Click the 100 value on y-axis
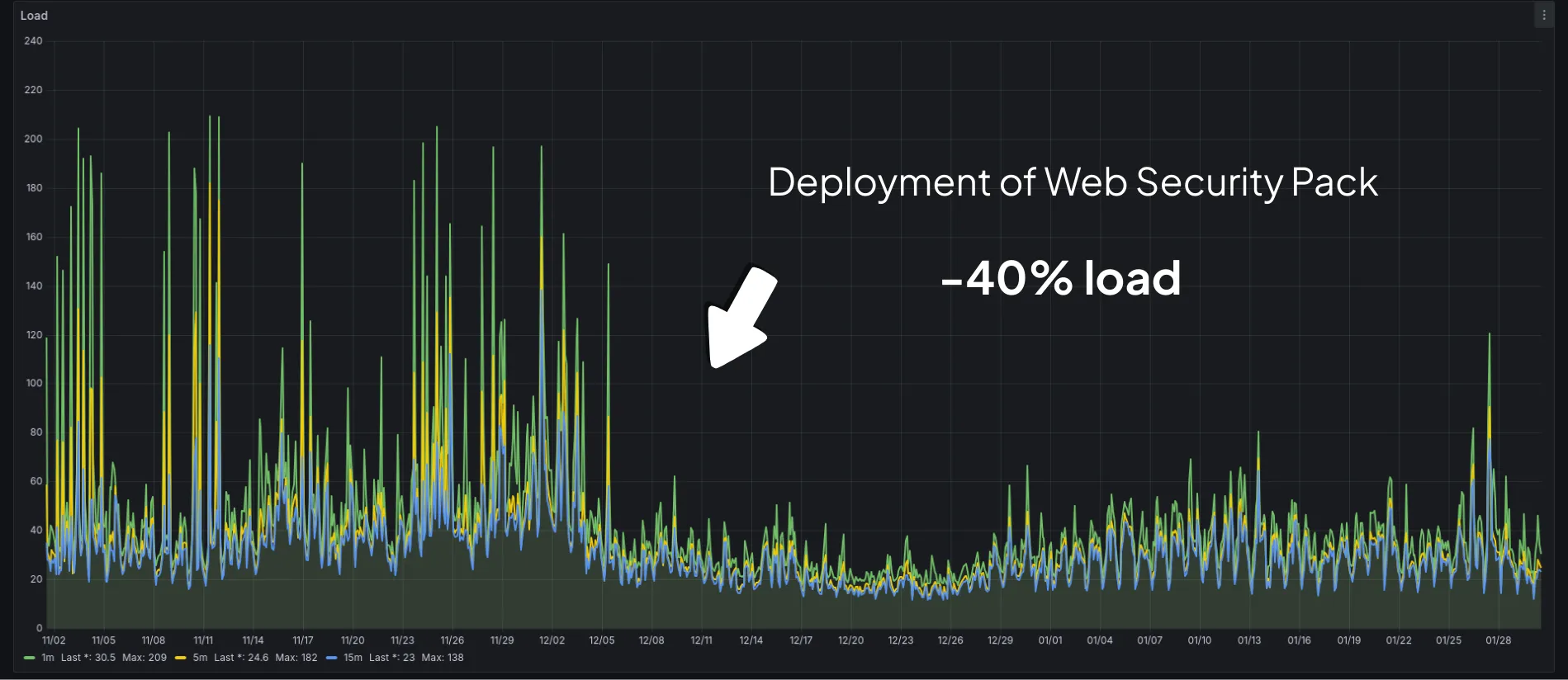This screenshot has width=1568, height=680. click(x=33, y=384)
